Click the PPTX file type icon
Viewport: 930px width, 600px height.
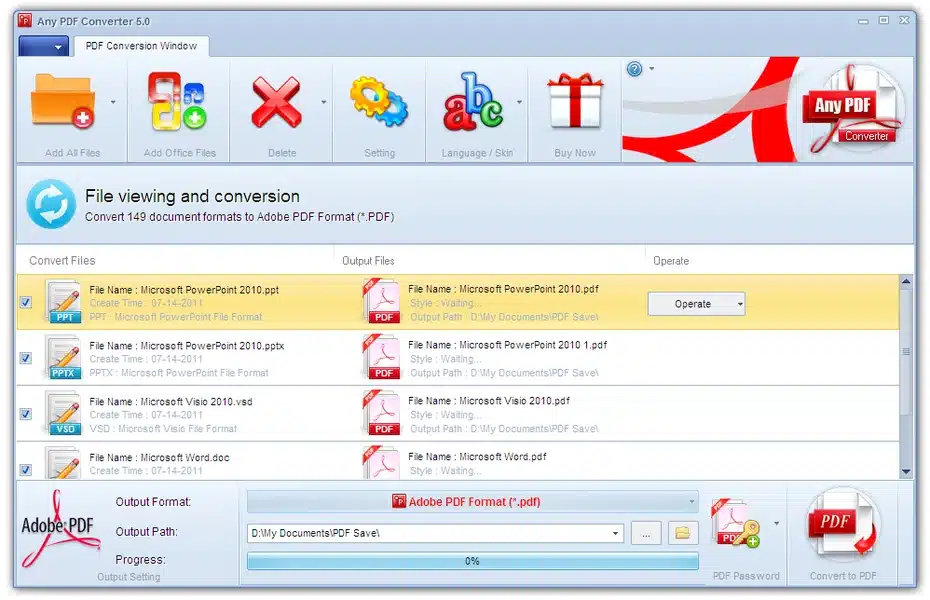coord(64,358)
